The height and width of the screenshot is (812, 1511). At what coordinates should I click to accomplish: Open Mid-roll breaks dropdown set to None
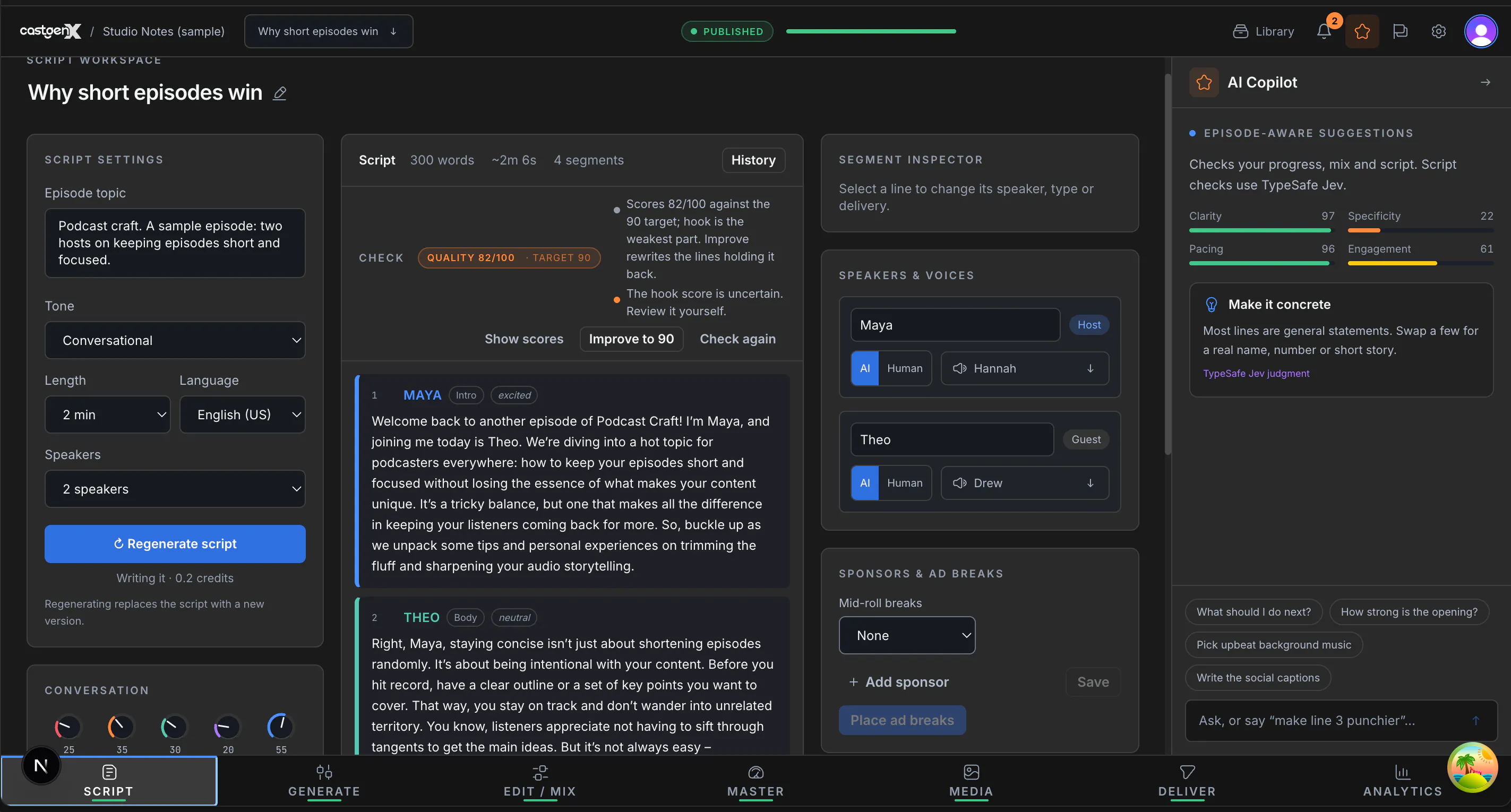tap(907, 635)
